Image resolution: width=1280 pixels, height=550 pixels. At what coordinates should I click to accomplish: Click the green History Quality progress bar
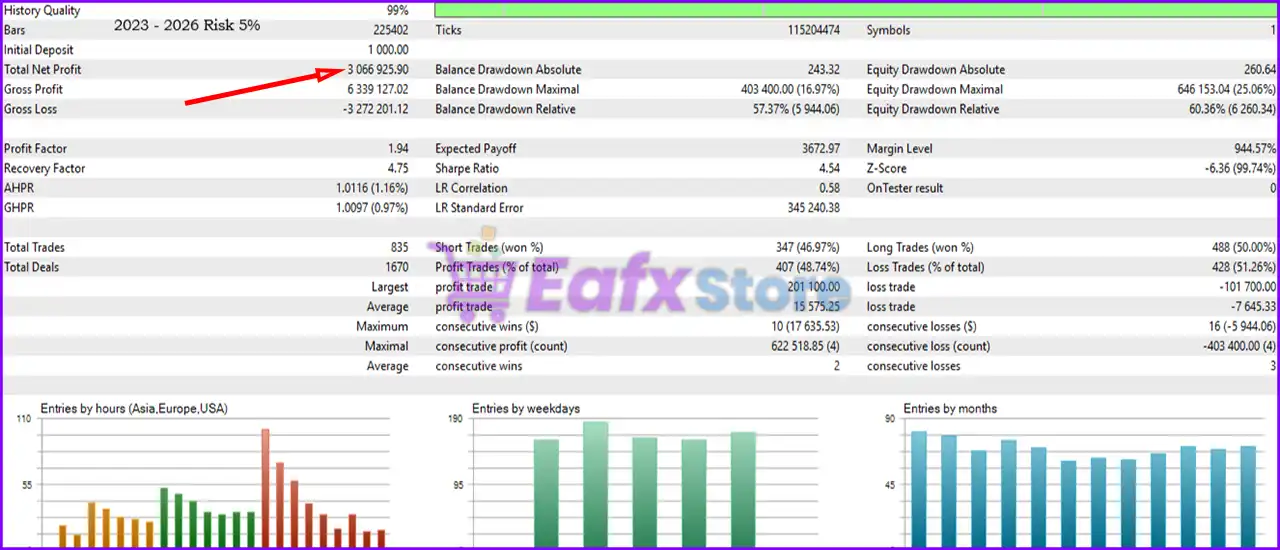pyautogui.click(x=856, y=10)
